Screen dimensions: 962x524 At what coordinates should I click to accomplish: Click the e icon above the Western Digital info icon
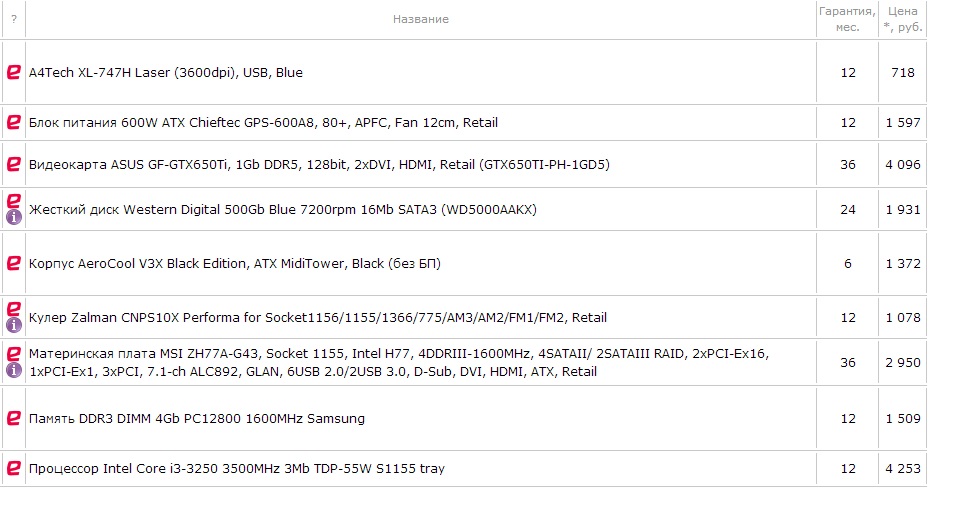point(13,201)
